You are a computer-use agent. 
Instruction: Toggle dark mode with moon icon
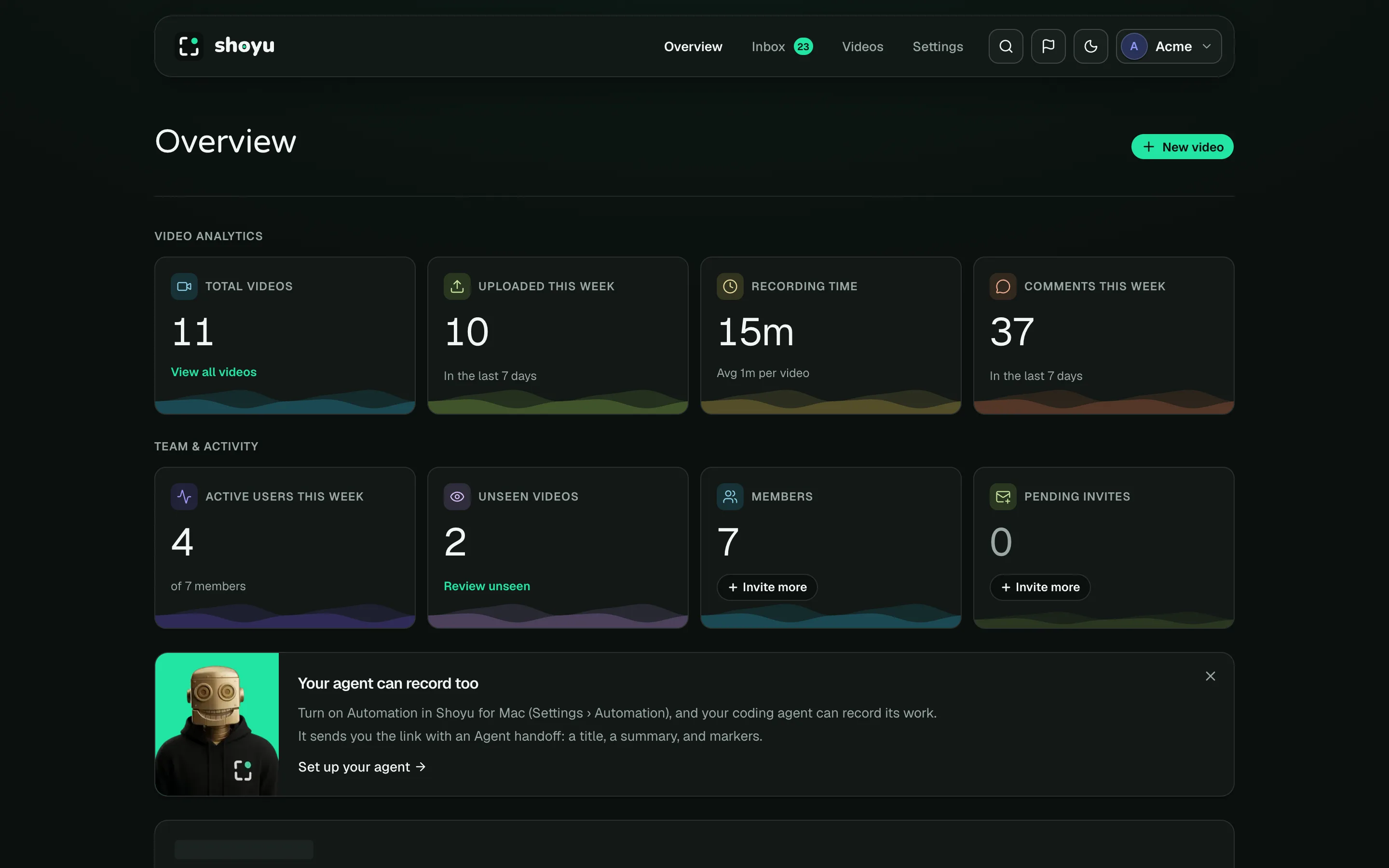(1090, 46)
